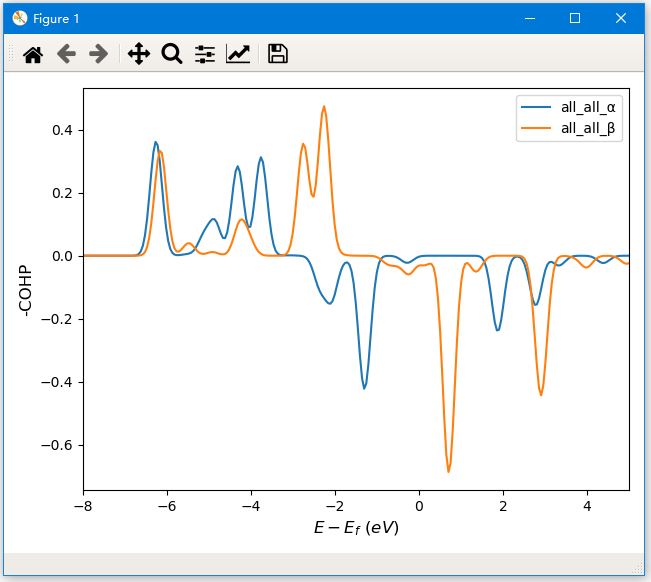651x582 pixels.
Task: Maximize the Figure 1 window
Action: 575,18
